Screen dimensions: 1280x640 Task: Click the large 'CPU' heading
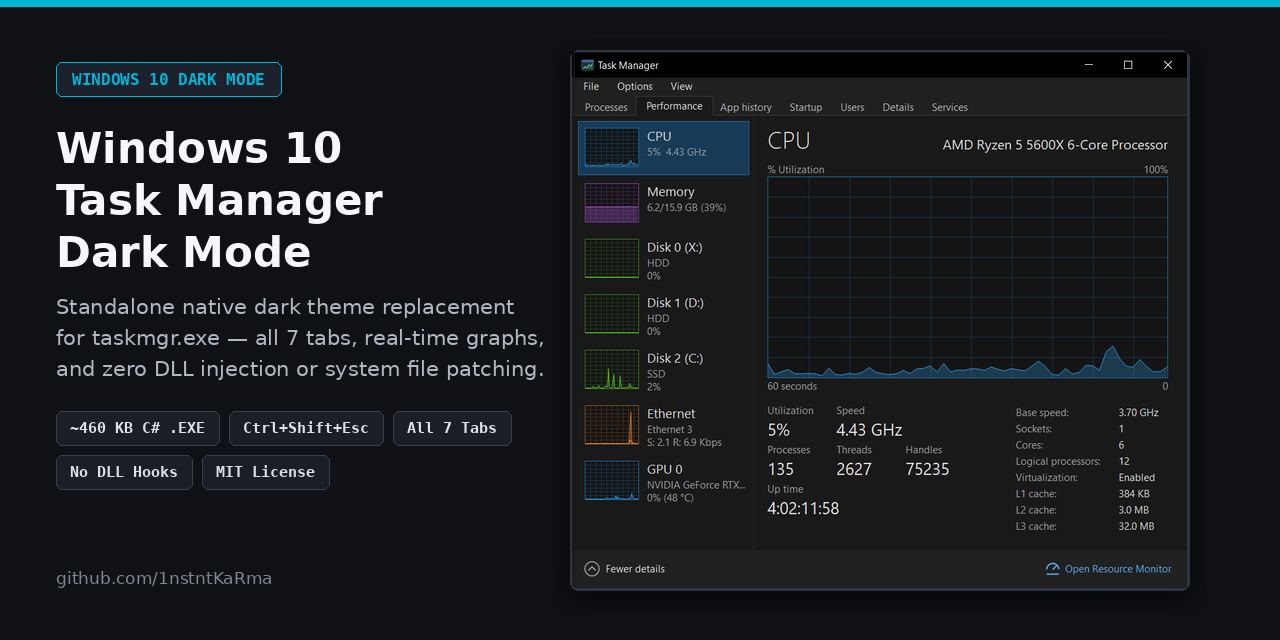789,141
